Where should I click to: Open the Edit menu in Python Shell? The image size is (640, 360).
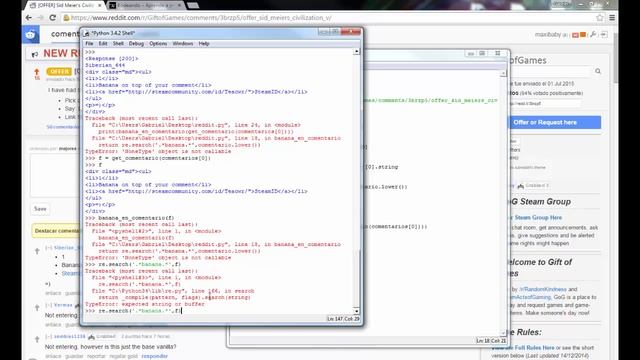[x=103, y=44]
